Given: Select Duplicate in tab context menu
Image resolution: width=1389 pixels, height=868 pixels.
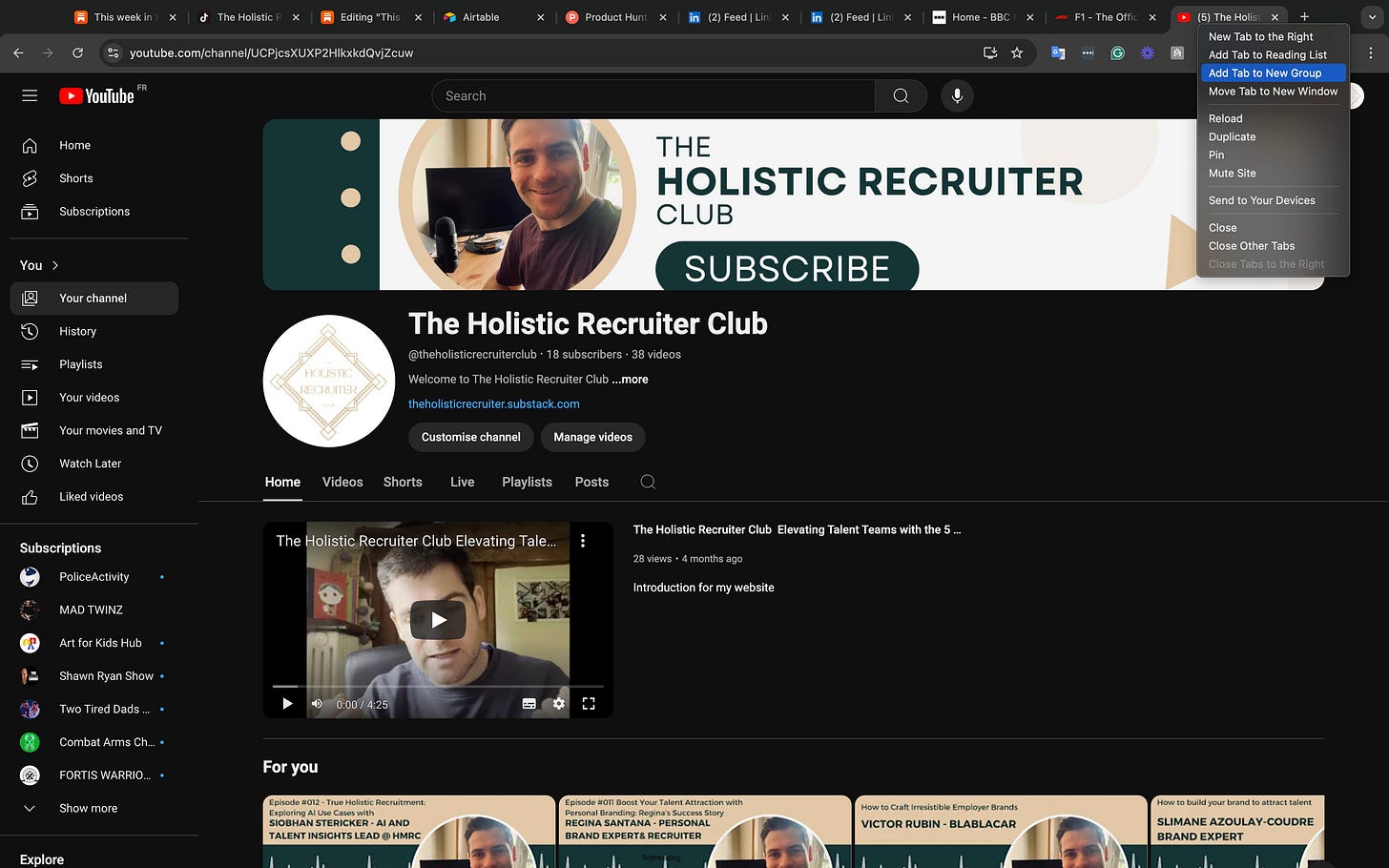Looking at the screenshot, I should (1273, 136).
